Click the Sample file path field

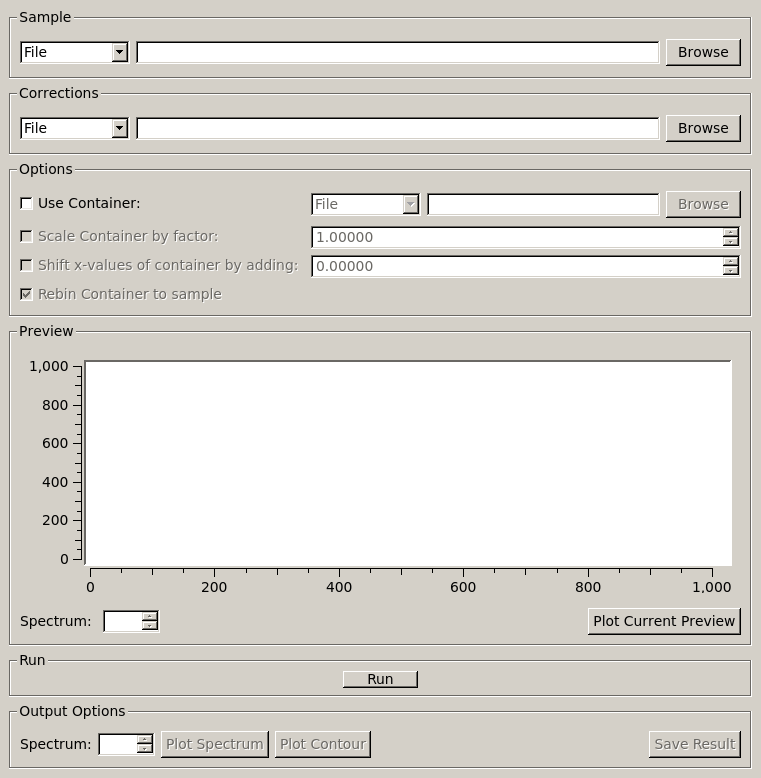click(x=397, y=52)
